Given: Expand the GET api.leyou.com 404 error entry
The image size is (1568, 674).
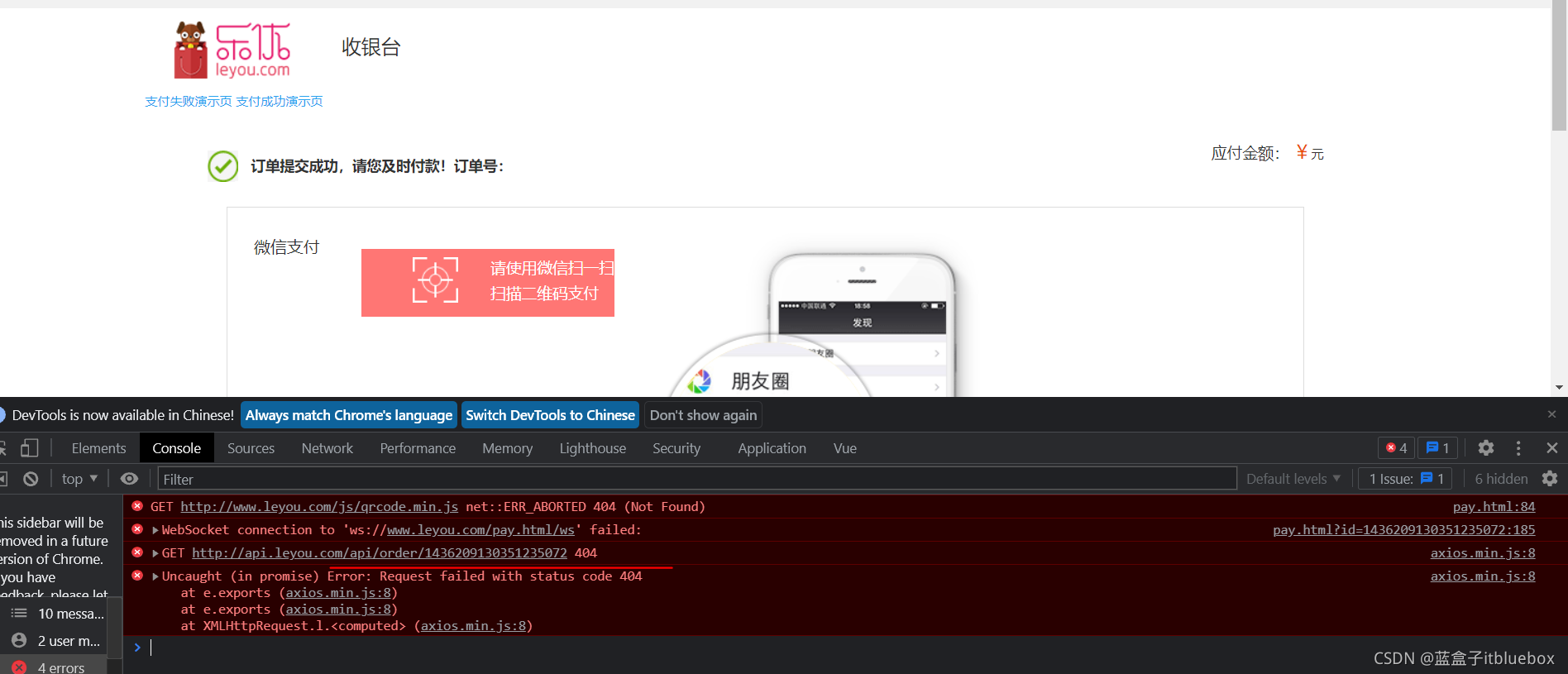Looking at the screenshot, I should pos(155,553).
